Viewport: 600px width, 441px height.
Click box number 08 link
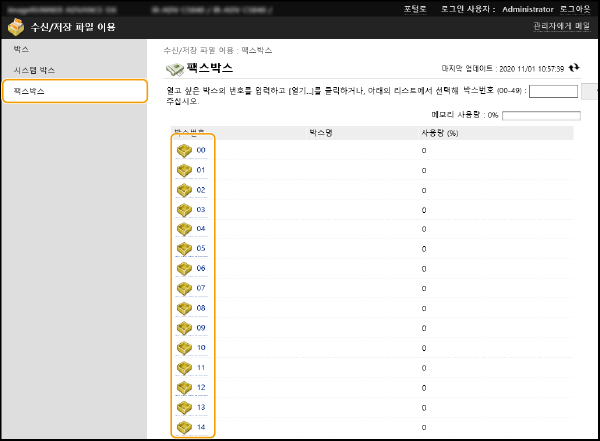(x=201, y=309)
